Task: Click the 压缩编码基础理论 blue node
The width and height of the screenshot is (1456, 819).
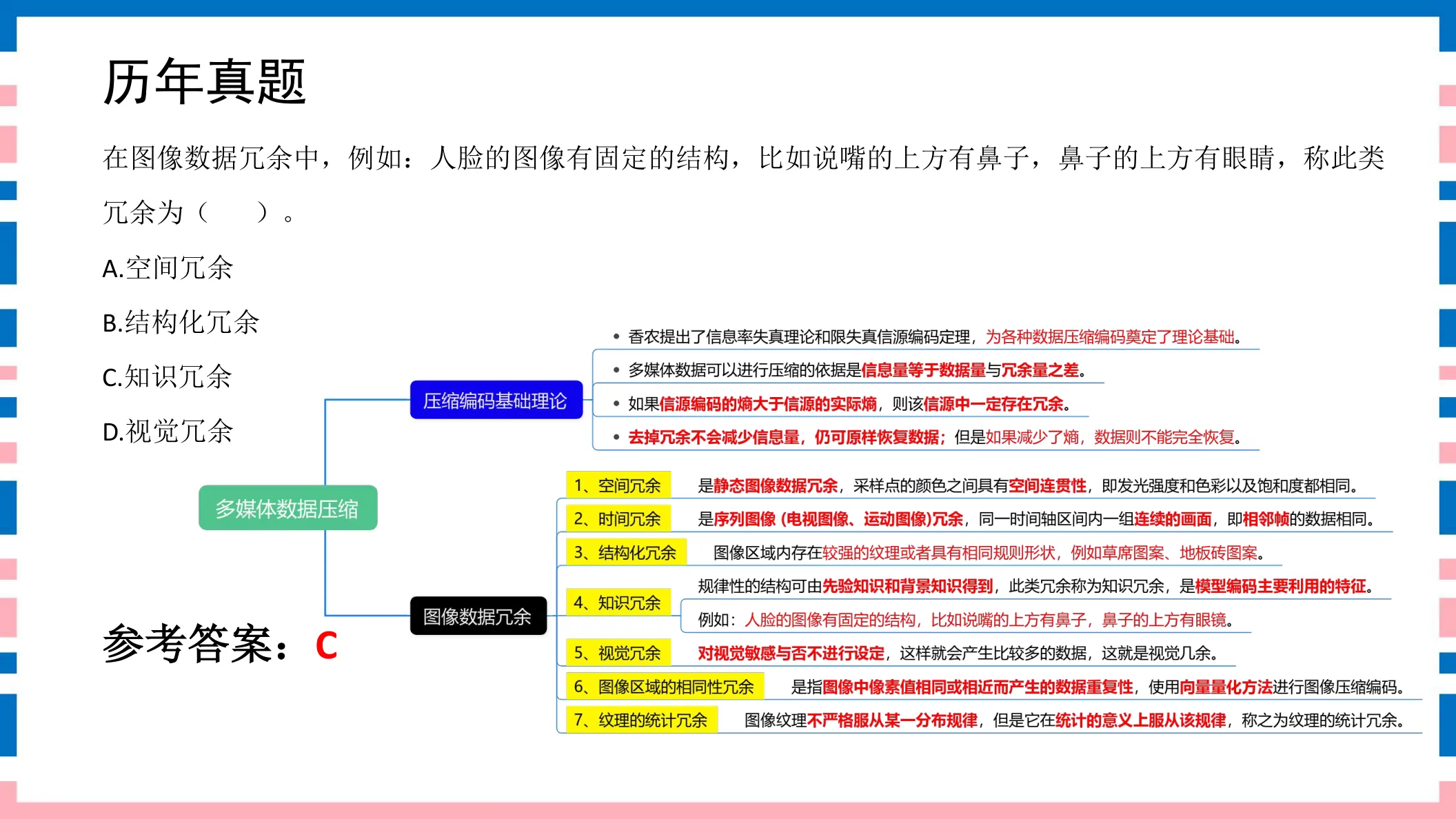Action: tap(496, 400)
